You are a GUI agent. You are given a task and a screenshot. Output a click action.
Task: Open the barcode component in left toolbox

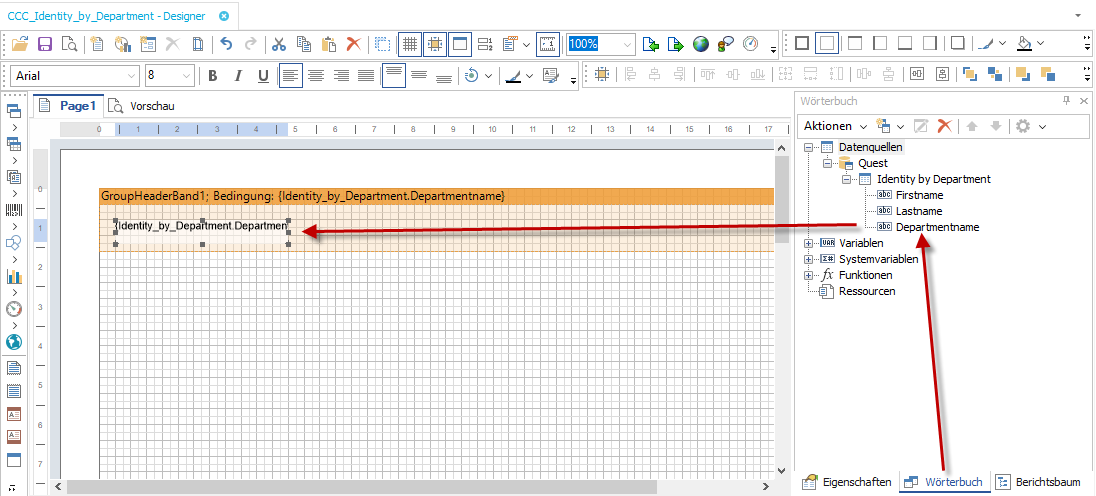click(14, 210)
